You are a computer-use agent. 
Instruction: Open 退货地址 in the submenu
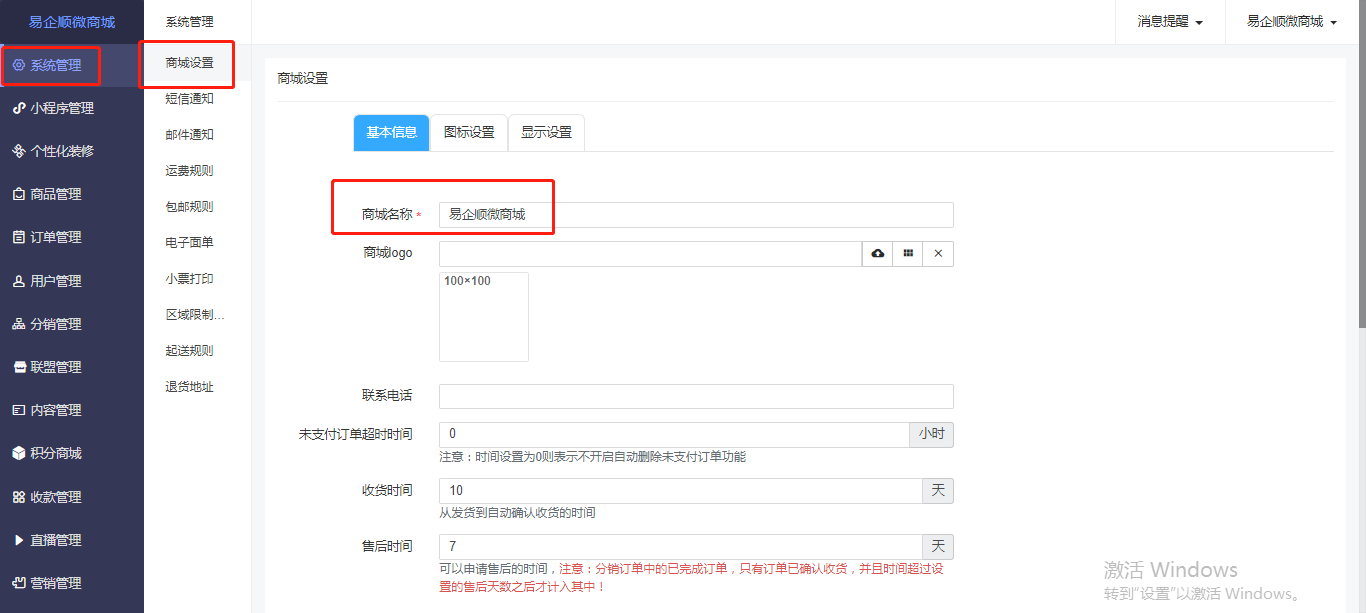coord(190,387)
